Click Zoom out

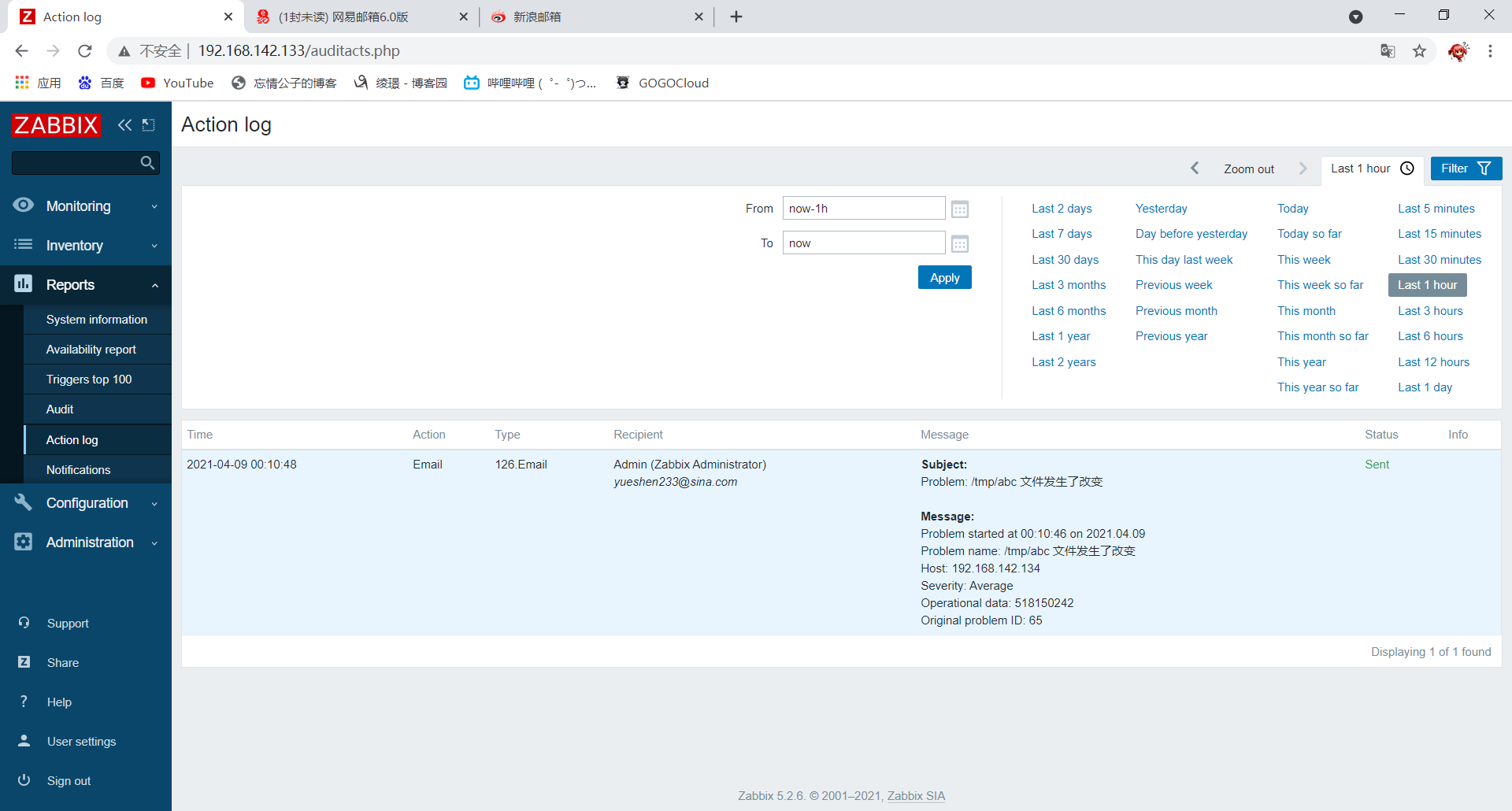(1249, 169)
